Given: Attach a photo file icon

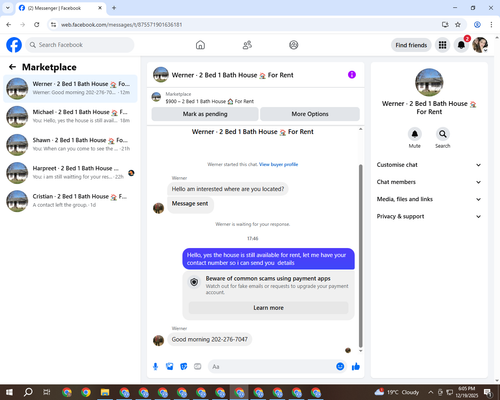Looking at the screenshot, I should (x=170, y=367).
